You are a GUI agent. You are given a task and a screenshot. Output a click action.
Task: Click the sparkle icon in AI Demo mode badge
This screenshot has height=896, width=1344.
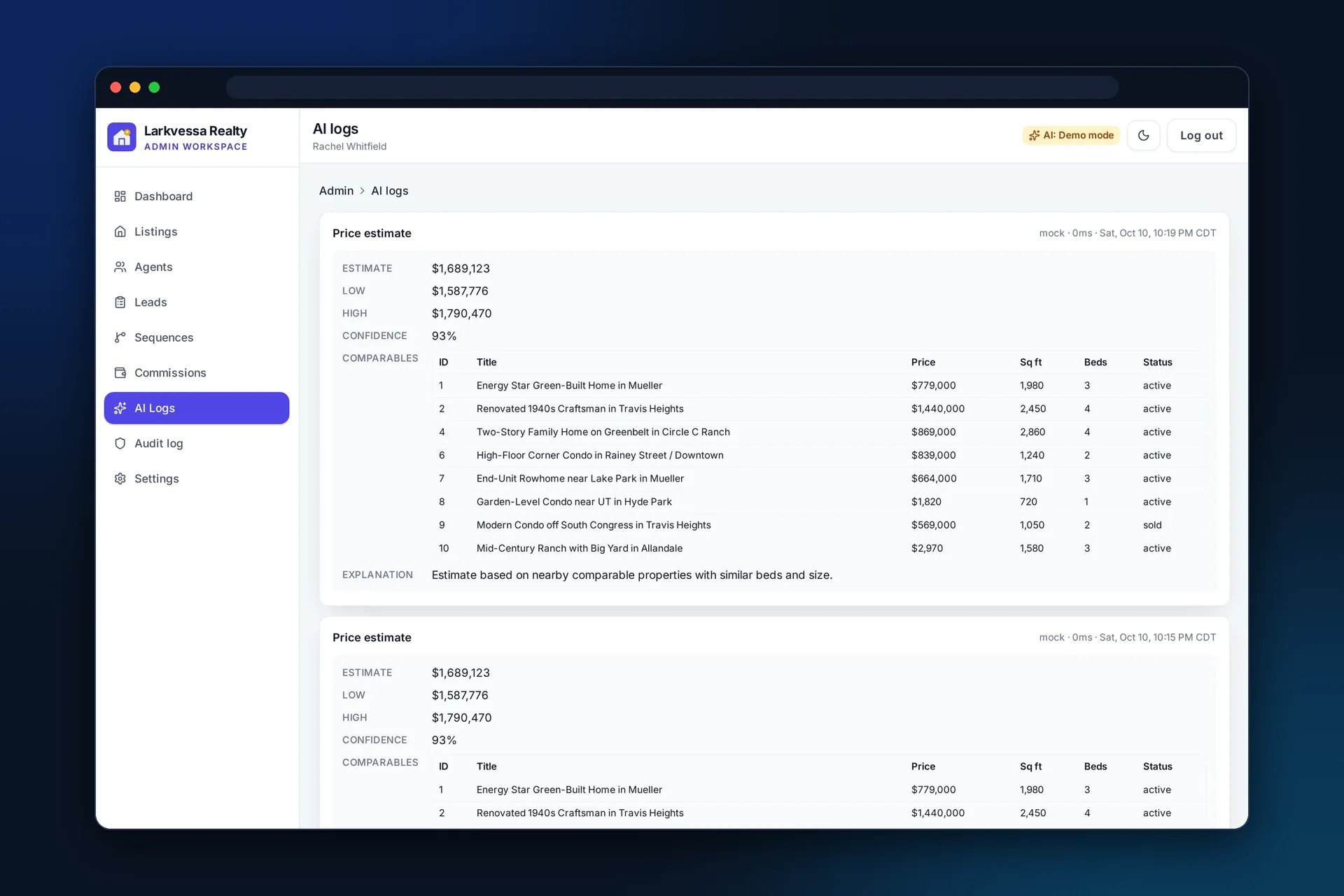click(1034, 136)
